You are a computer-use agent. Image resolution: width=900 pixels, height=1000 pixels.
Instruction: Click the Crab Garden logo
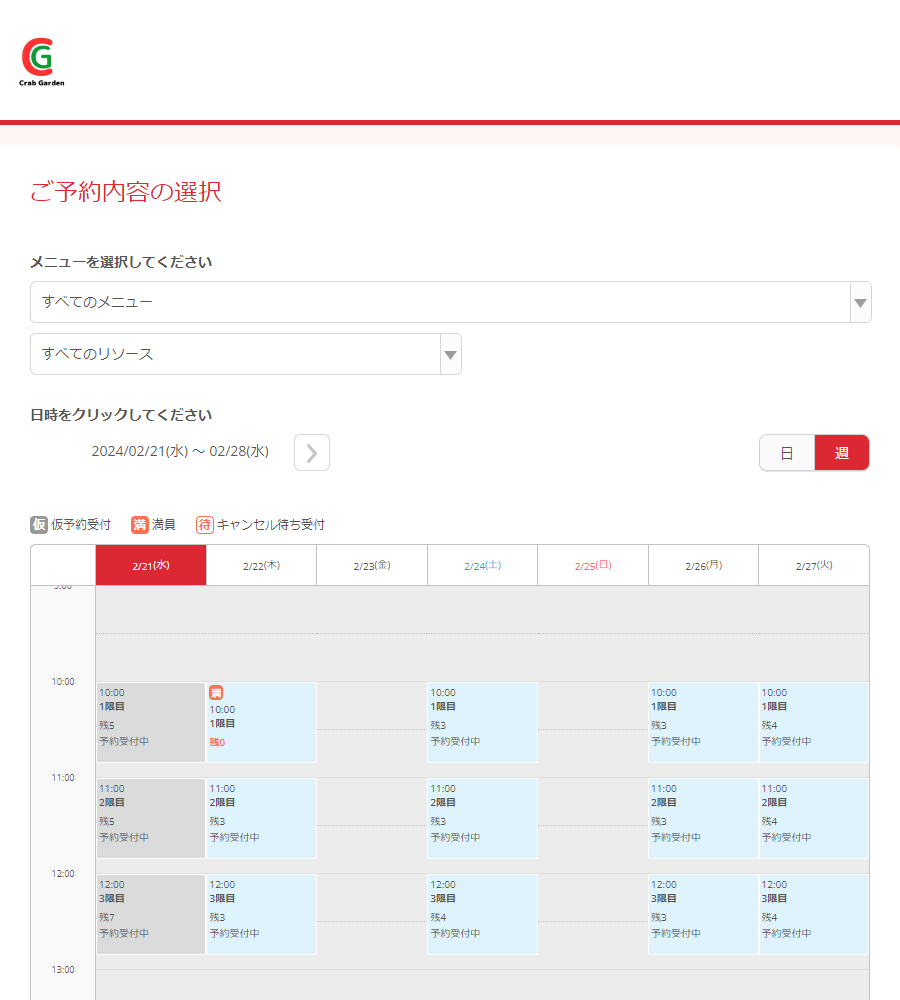point(41,62)
